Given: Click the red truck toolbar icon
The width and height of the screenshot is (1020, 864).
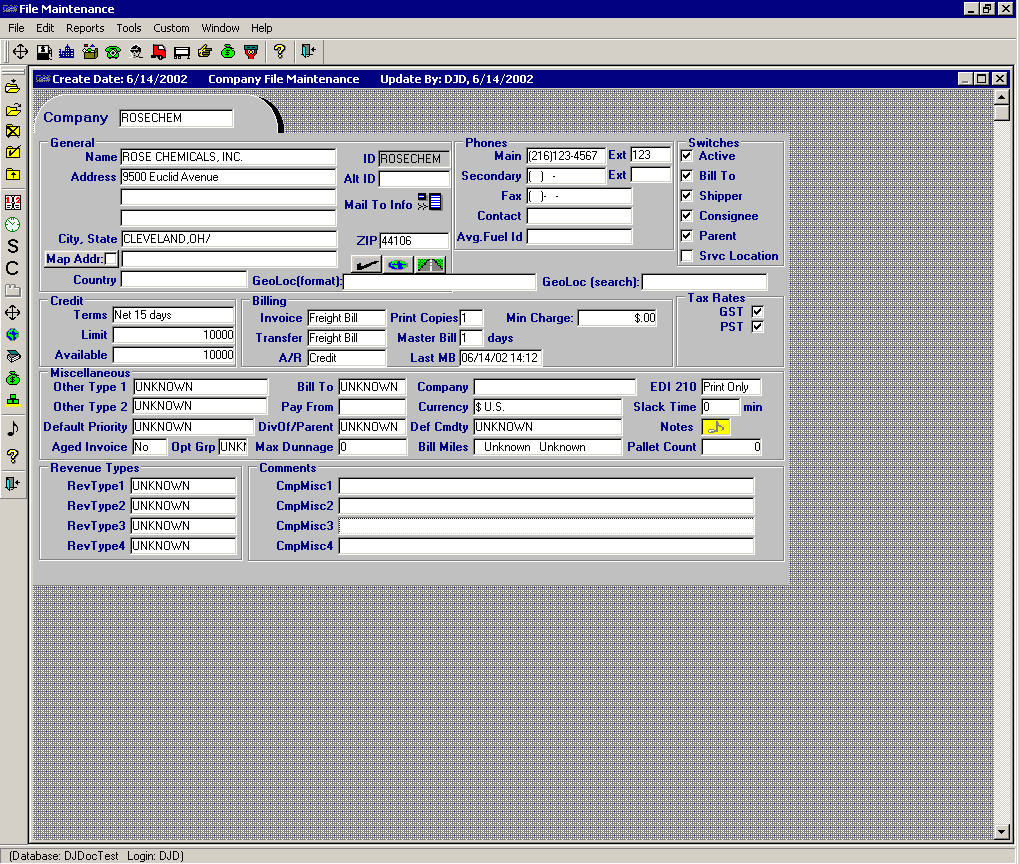Looking at the screenshot, I should pyautogui.click(x=159, y=51).
